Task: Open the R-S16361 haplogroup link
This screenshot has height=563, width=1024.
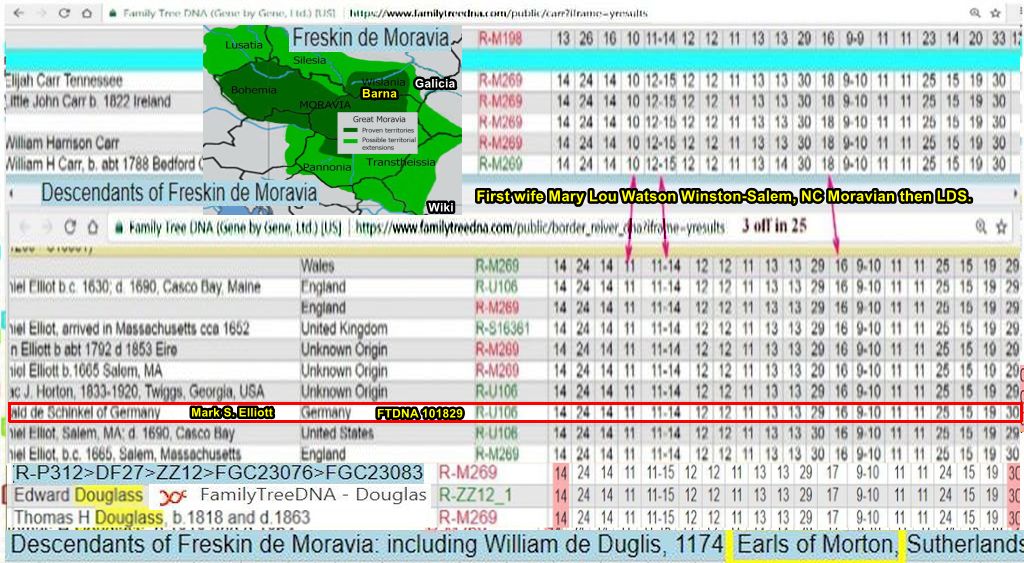Action: pos(503,329)
